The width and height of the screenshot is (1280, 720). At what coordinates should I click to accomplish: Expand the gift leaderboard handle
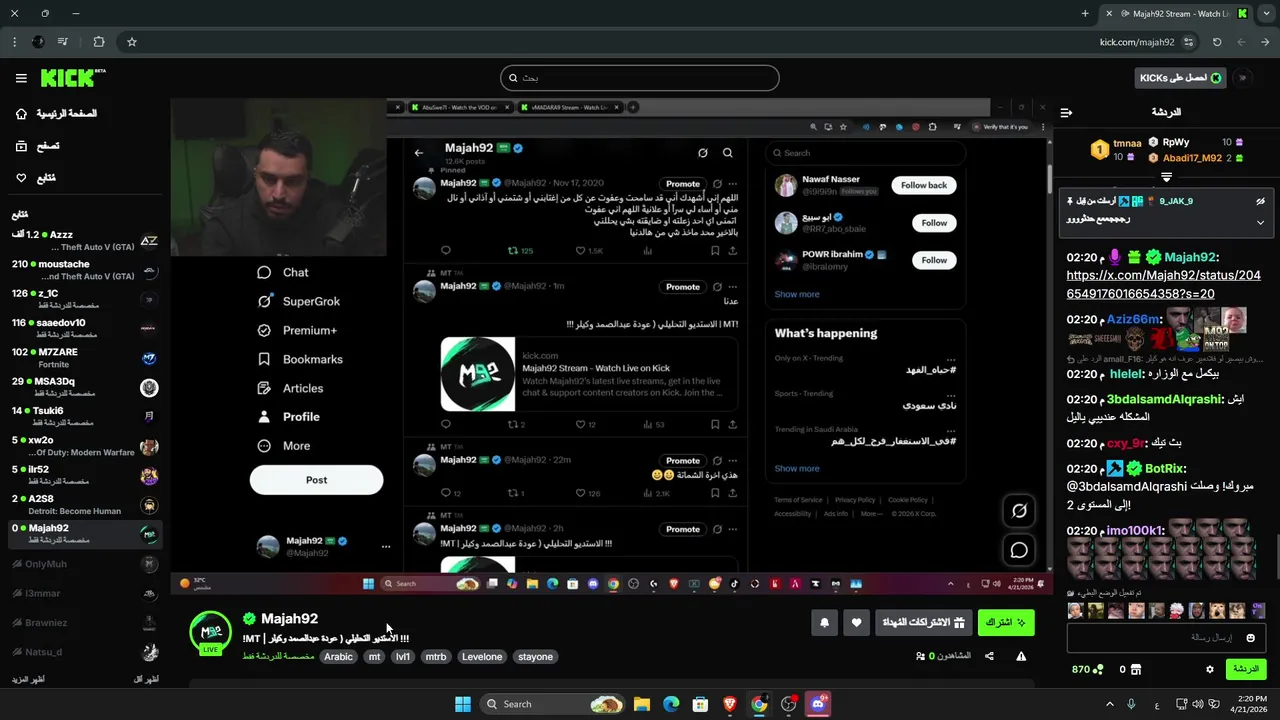1166,177
